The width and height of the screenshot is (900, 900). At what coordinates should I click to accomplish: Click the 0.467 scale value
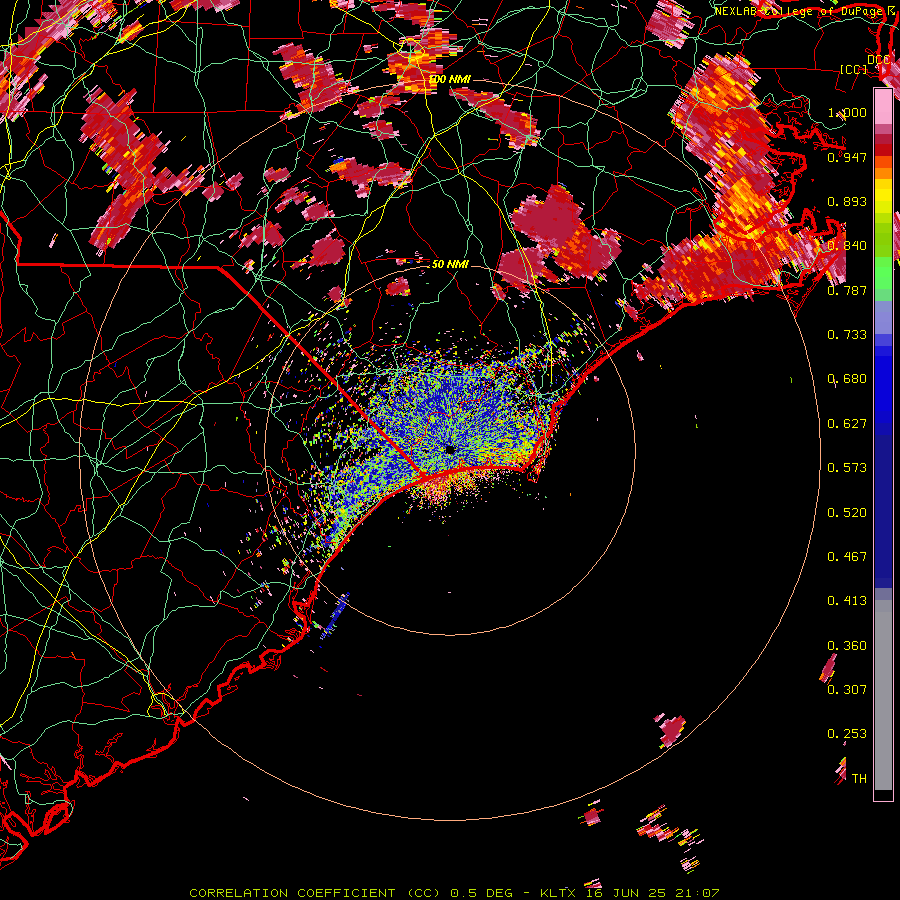847,557
